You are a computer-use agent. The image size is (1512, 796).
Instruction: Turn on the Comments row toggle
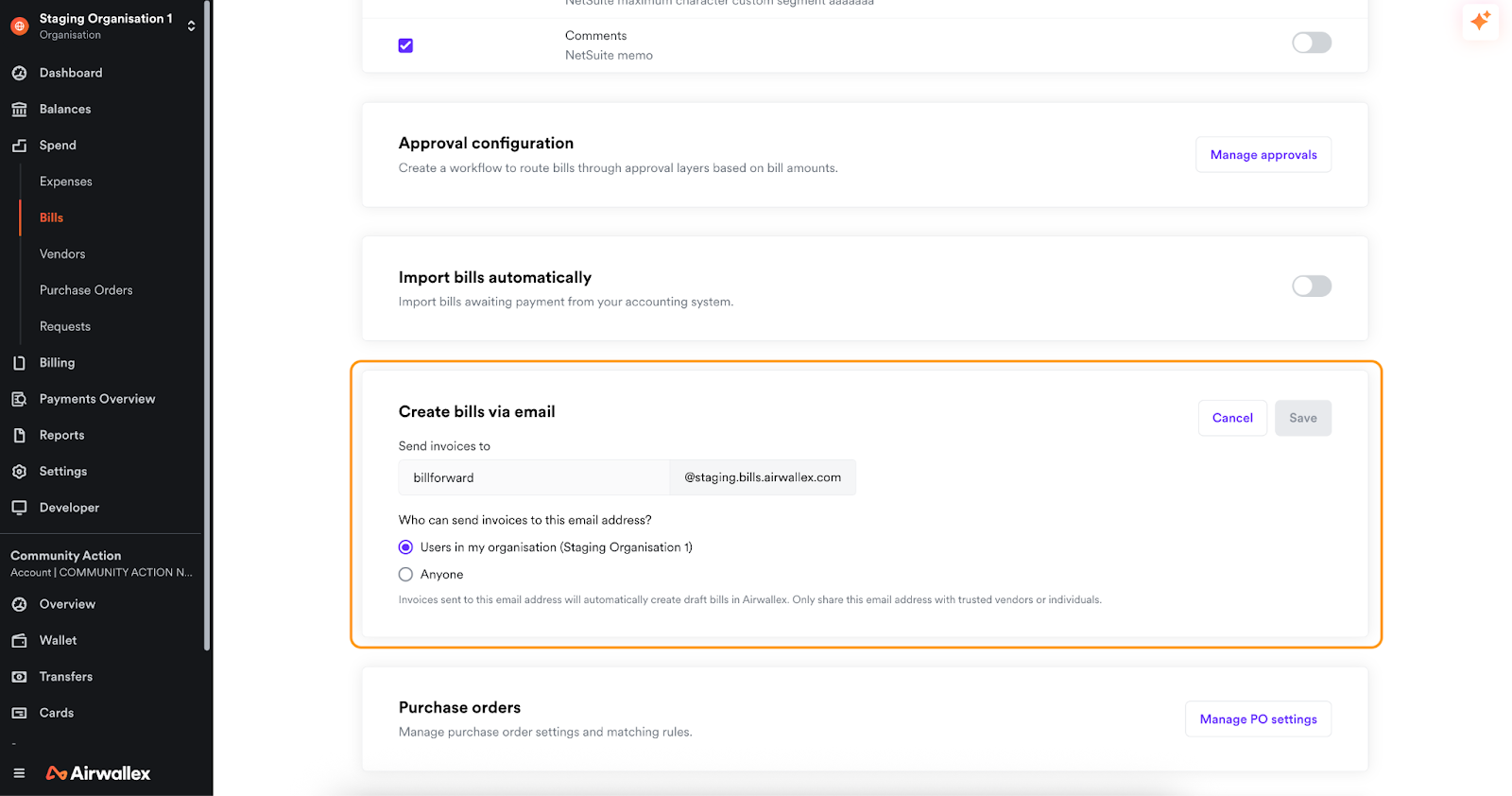(1311, 43)
